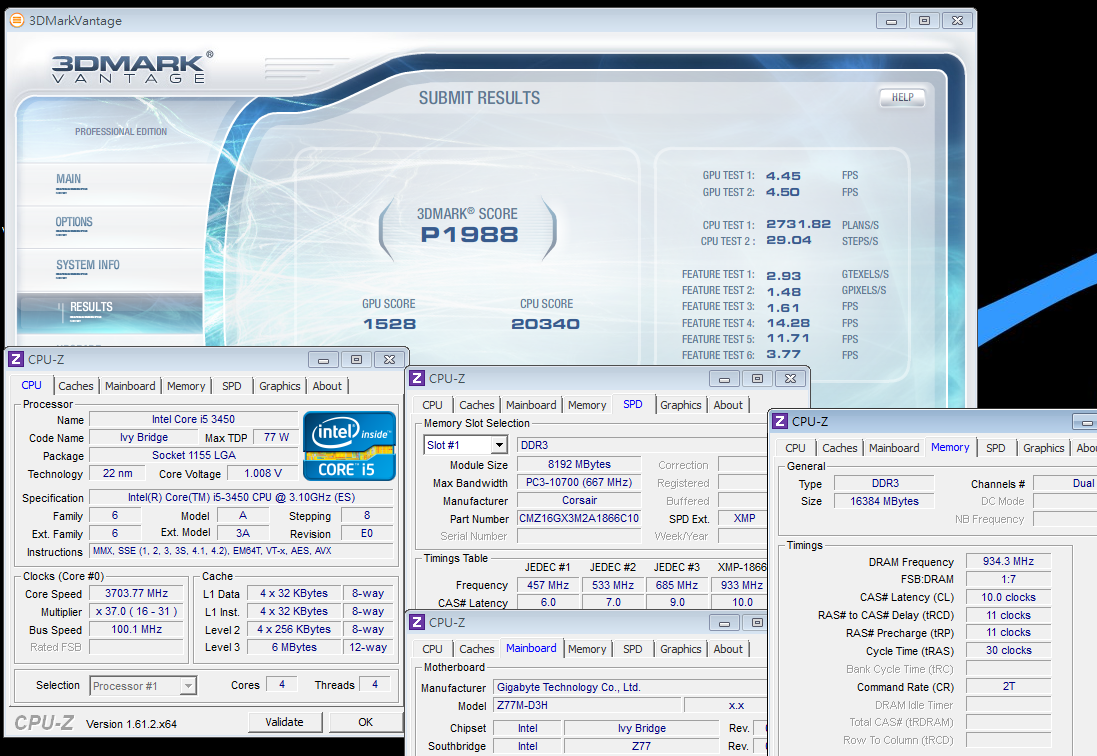This screenshot has height=756, width=1097.
Task: Click the Validate button in CPU-Z
Action: pyautogui.click(x=284, y=722)
